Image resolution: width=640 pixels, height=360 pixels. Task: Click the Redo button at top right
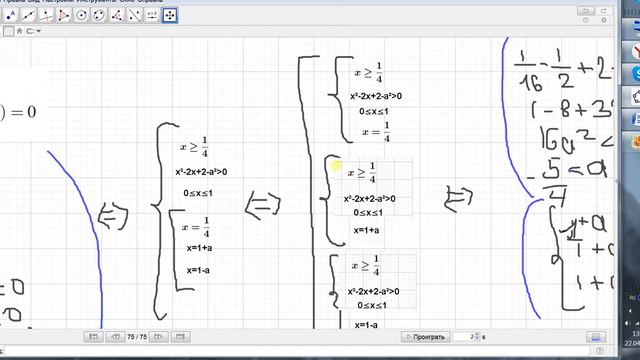[x=604, y=11]
